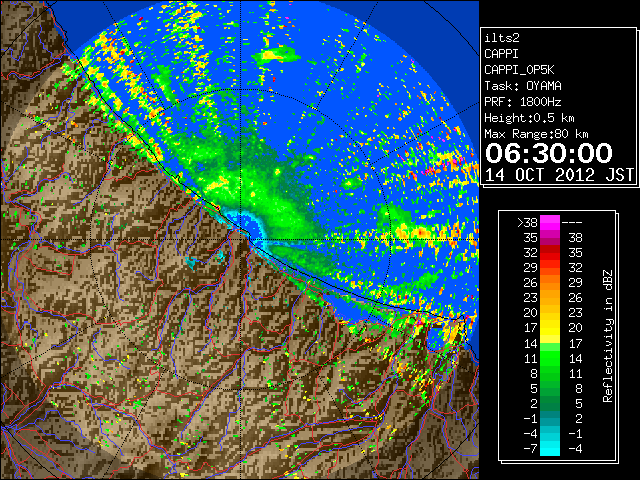Image resolution: width=640 pixels, height=480 pixels.
Task: Click the '14 OCT 2012 JST' date
Action: pyautogui.click(x=559, y=175)
